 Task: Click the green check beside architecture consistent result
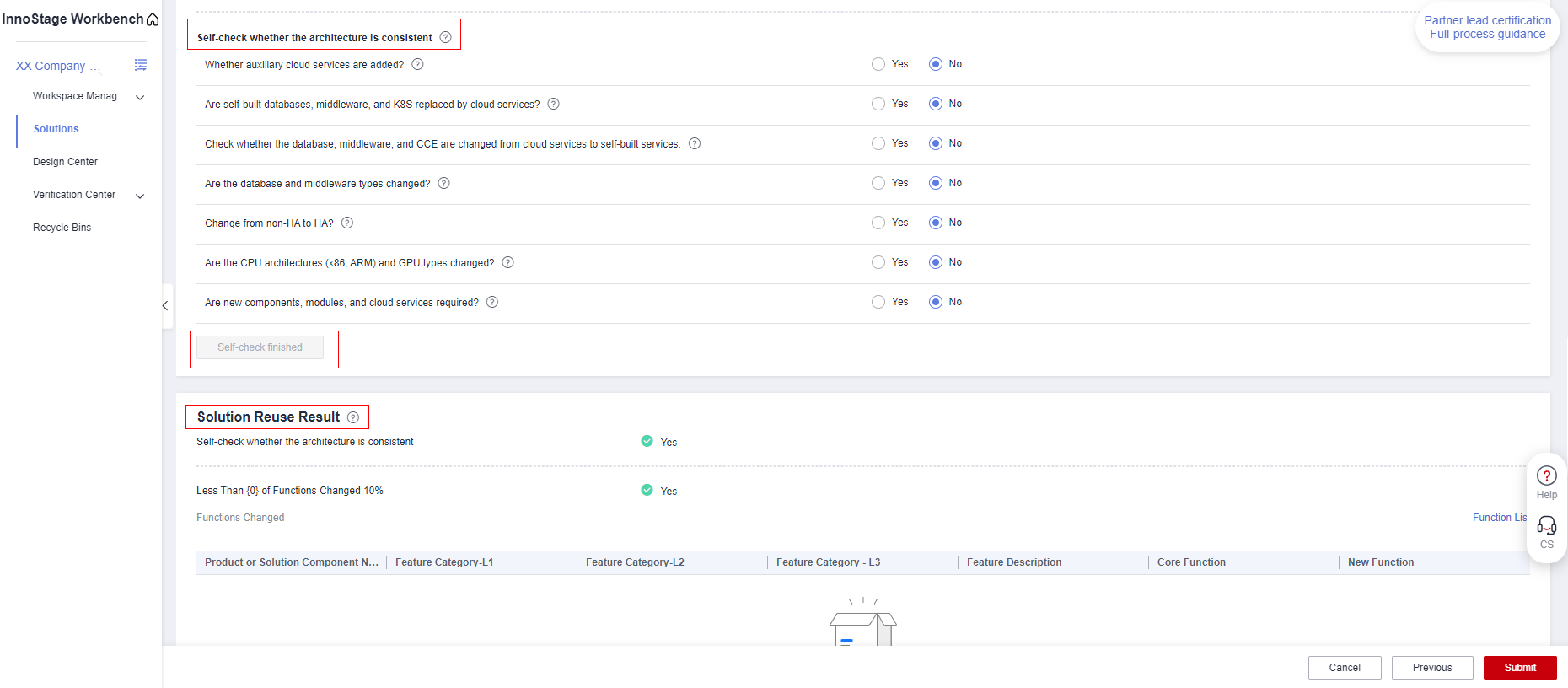point(647,441)
